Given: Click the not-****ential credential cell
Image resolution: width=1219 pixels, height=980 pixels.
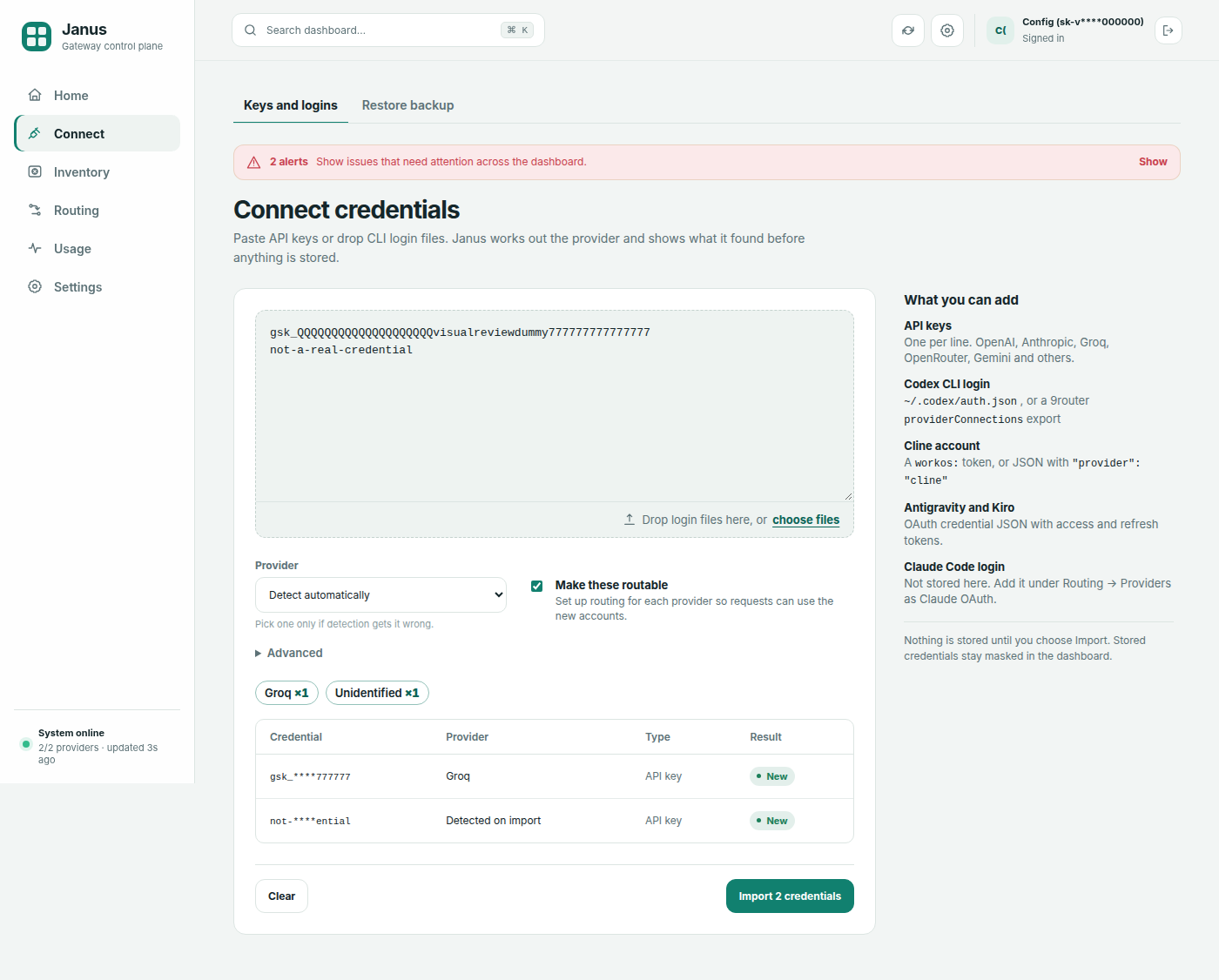Looking at the screenshot, I should [310, 821].
